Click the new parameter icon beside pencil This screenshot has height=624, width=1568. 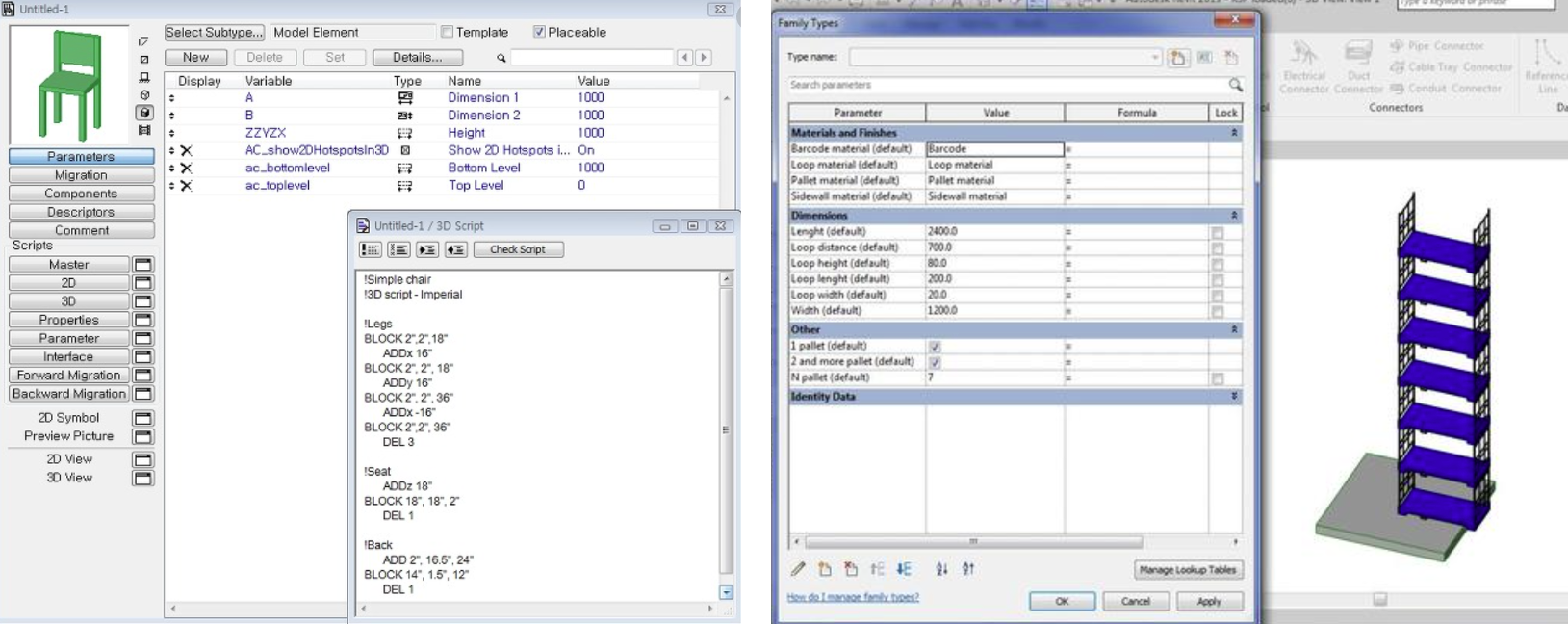click(x=825, y=569)
